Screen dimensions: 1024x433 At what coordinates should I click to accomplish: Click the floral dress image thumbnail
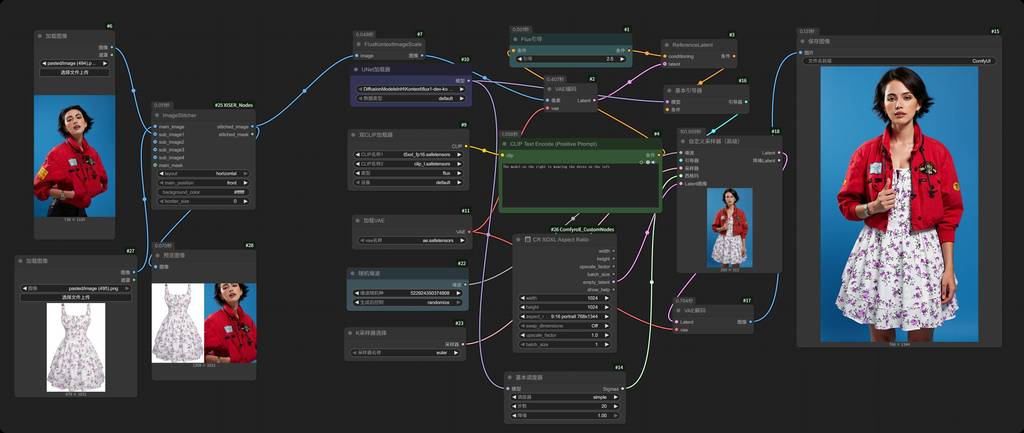point(76,347)
